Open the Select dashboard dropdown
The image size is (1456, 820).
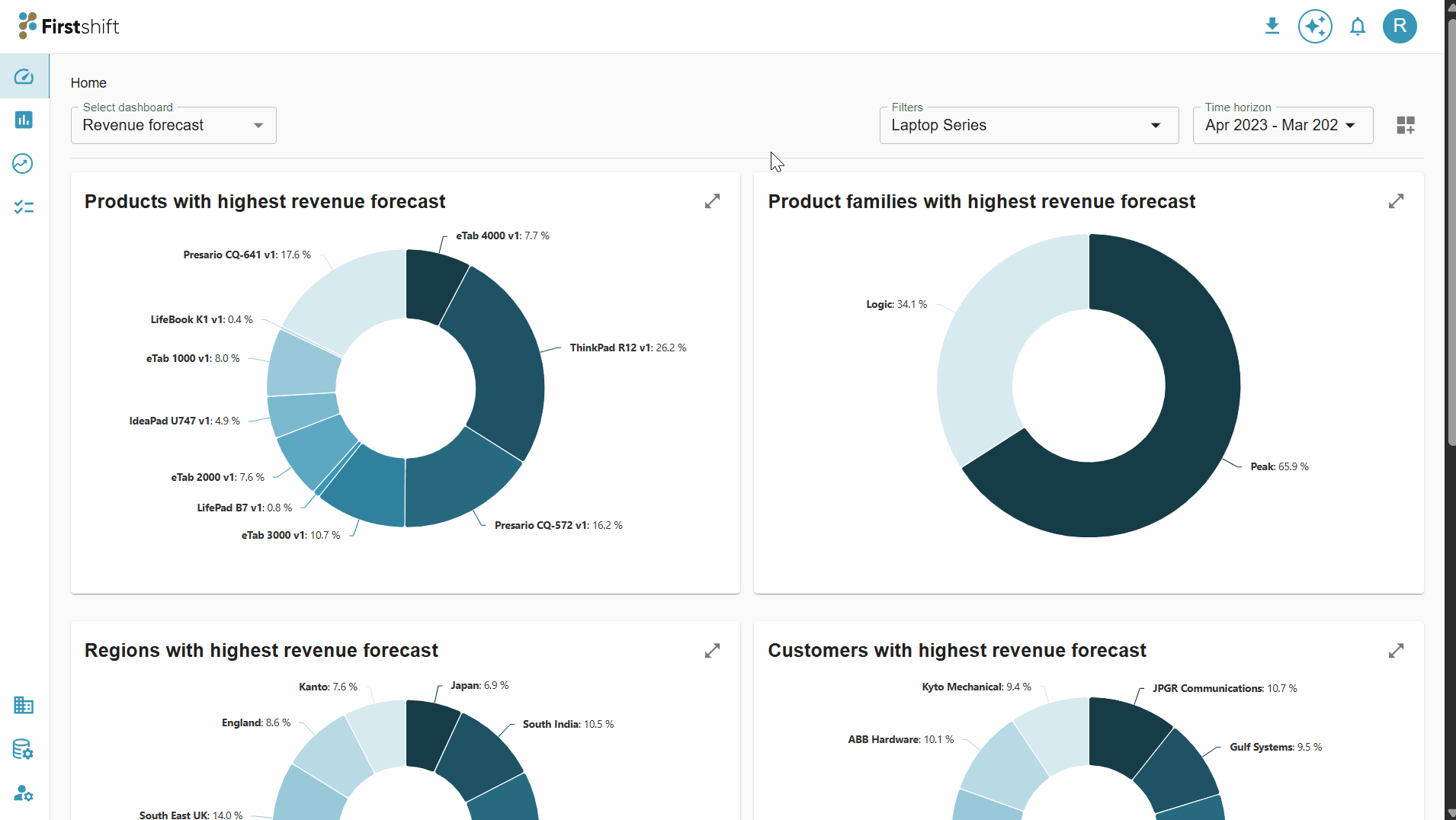tap(174, 125)
